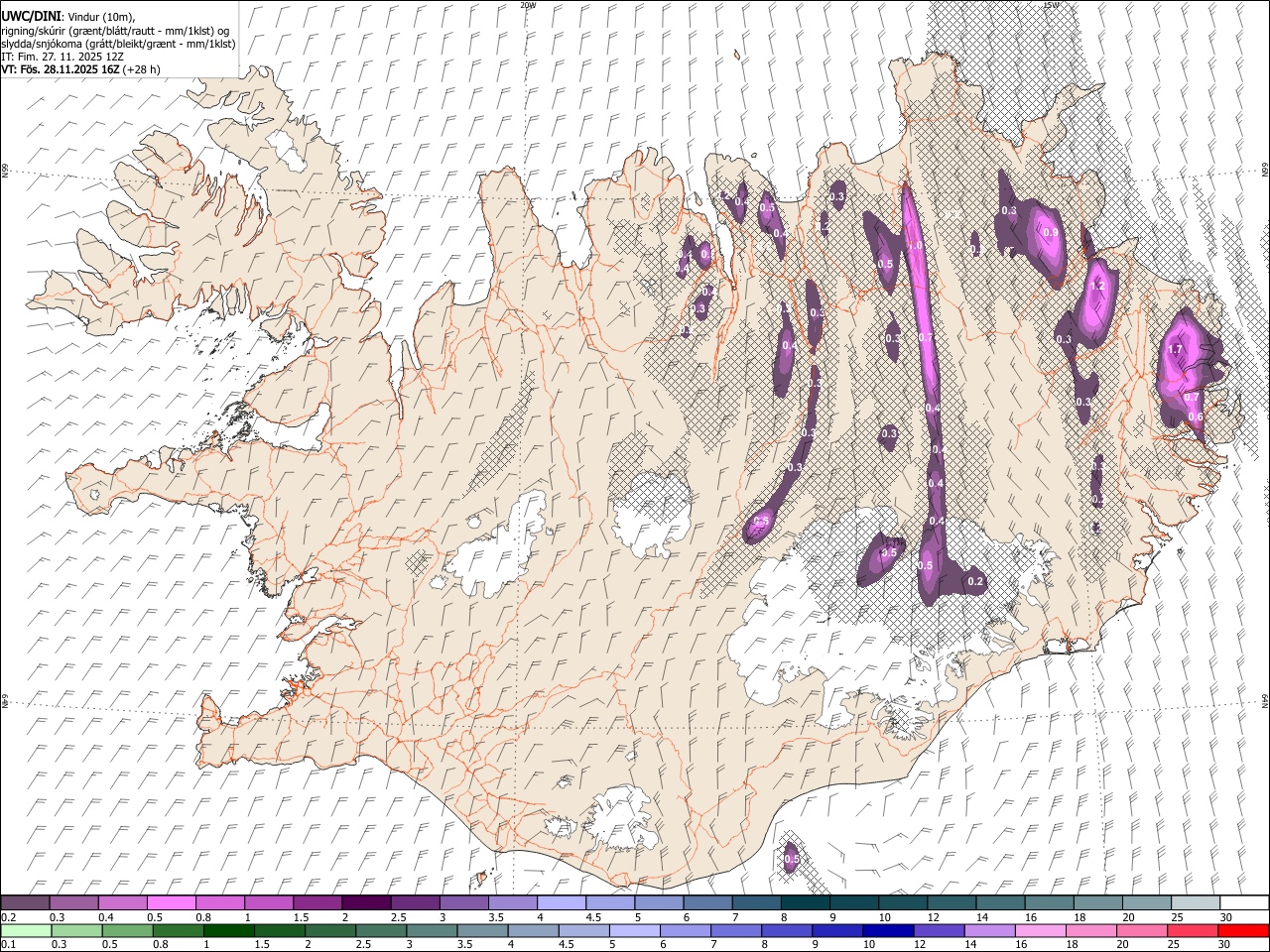Click the 1.2 precipitation value label

1097,286
